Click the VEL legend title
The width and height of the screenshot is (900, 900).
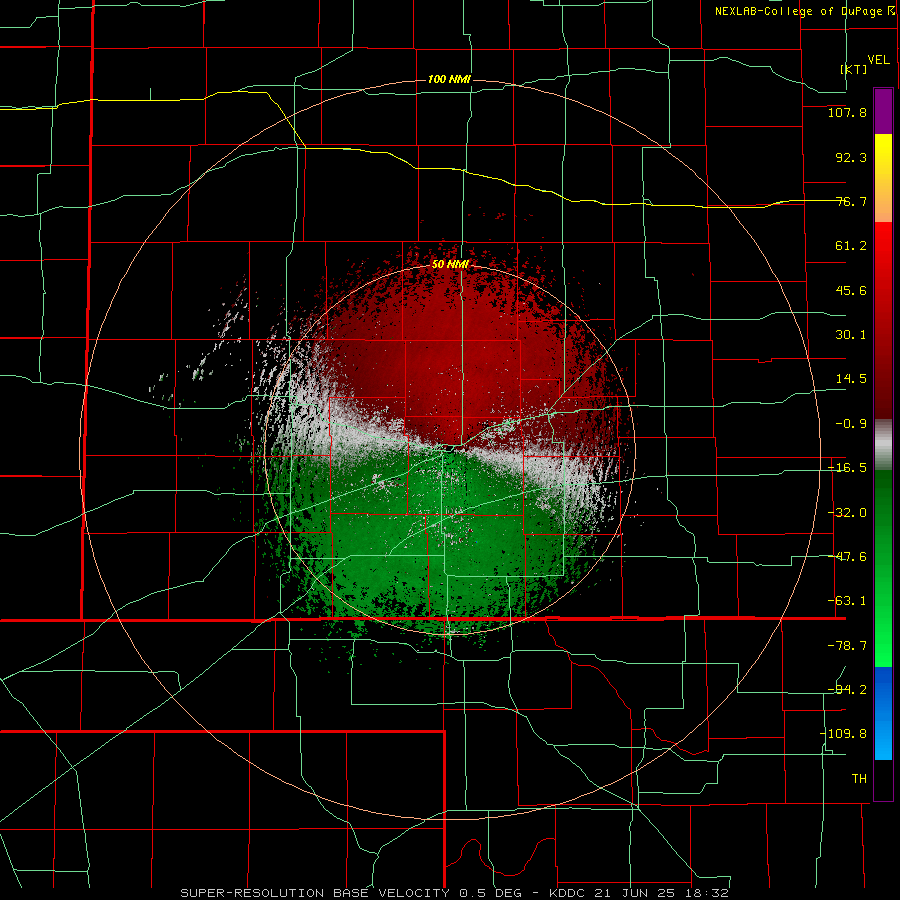click(878, 60)
